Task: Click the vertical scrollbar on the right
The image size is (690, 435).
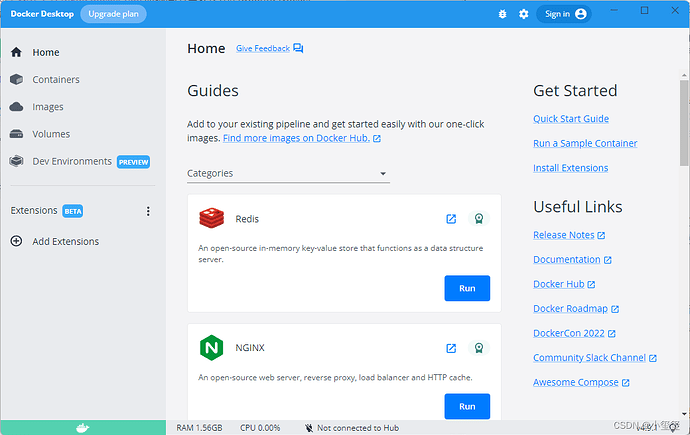Action: pos(684,120)
